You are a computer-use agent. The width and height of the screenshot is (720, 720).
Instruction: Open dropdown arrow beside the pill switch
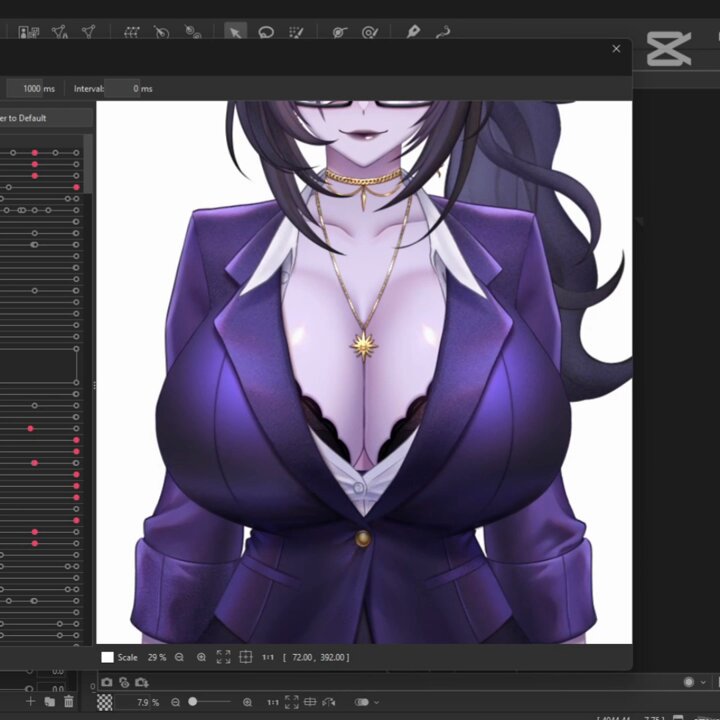[377, 702]
